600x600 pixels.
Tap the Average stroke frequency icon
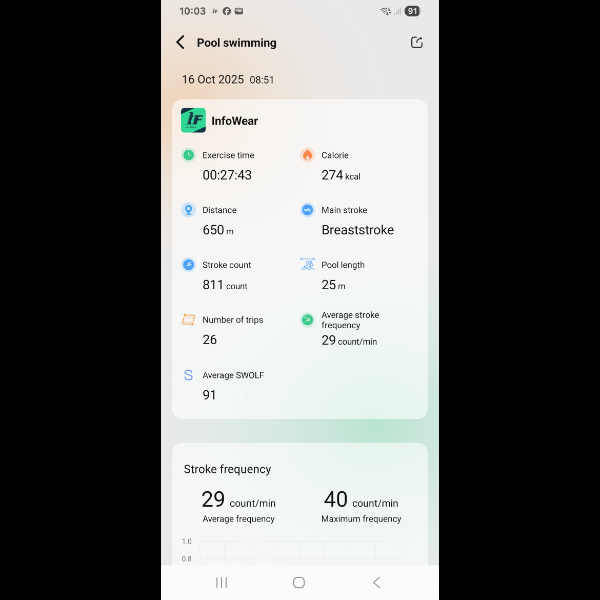coord(307,320)
